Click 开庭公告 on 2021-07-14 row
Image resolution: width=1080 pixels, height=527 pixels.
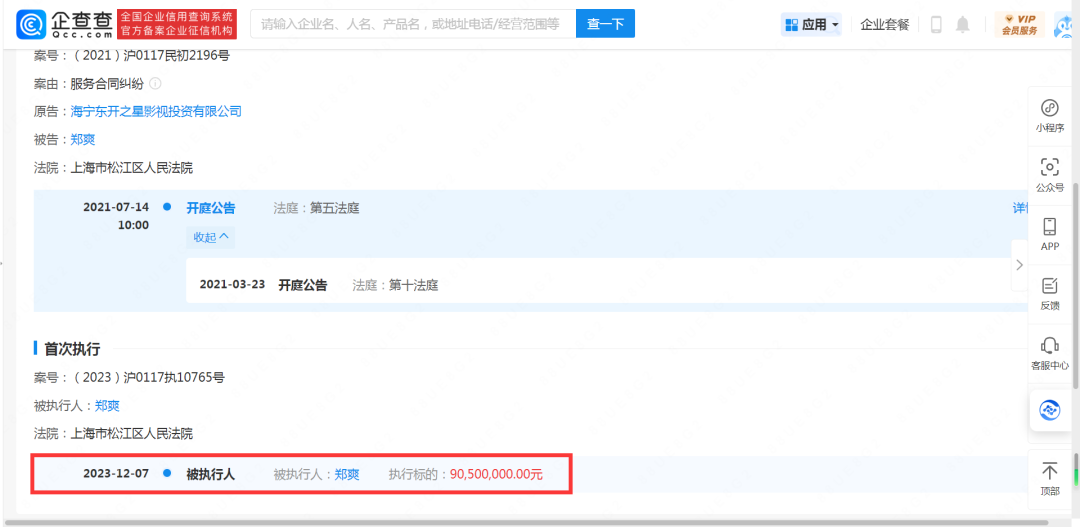(211, 208)
